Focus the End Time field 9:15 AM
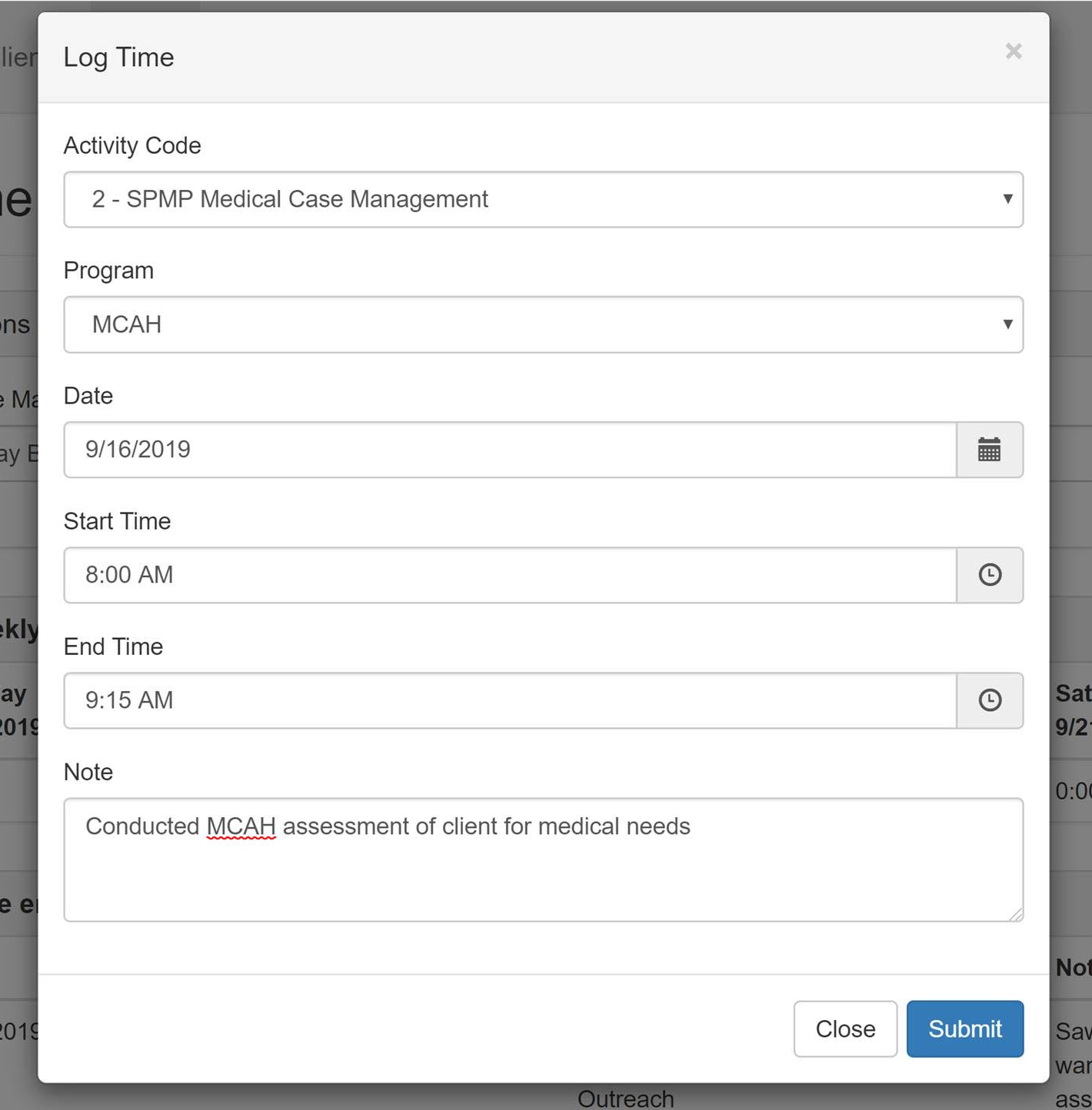The image size is (1092, 1110). [x=509, y=700]
